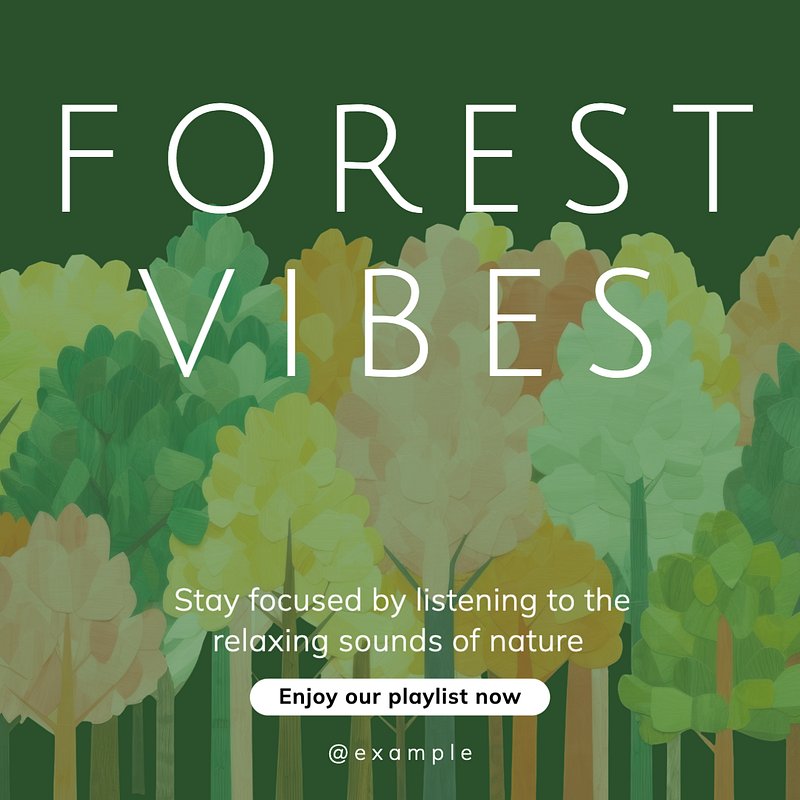The image size is (800, 800).
Task: Open the @example handle link
Action: 401,754
